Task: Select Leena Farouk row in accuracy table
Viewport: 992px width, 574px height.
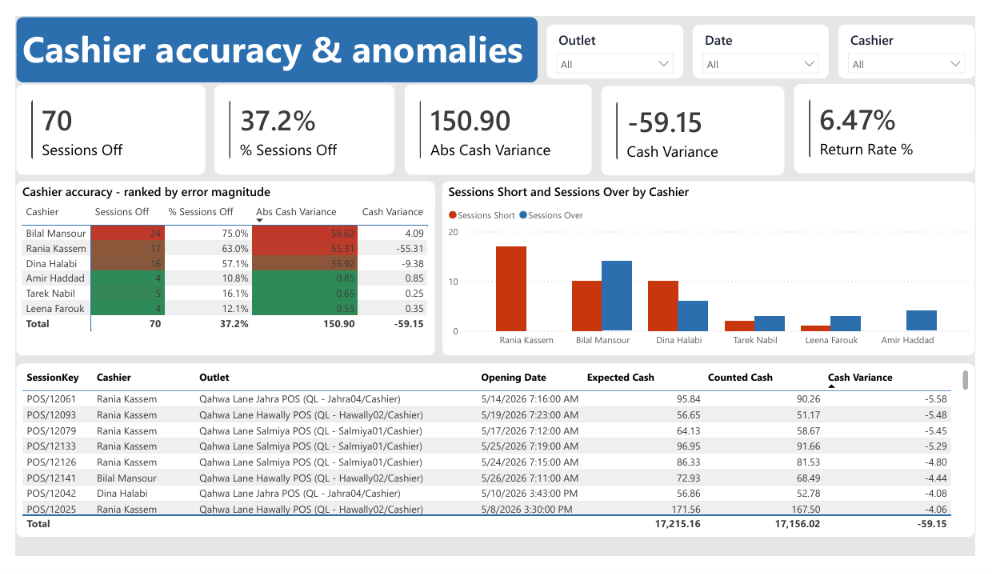Action: (x=225, y=309)
